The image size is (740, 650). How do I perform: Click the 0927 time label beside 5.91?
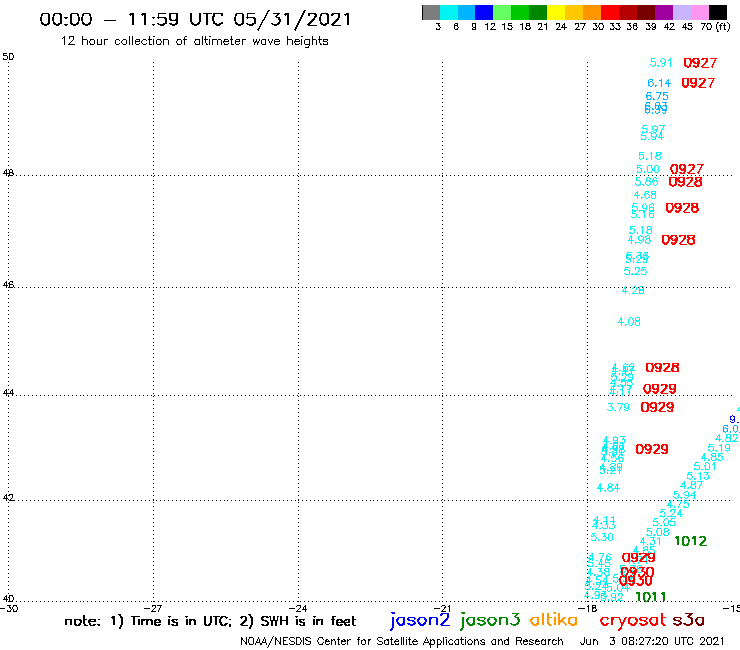(x=700, y=63)
